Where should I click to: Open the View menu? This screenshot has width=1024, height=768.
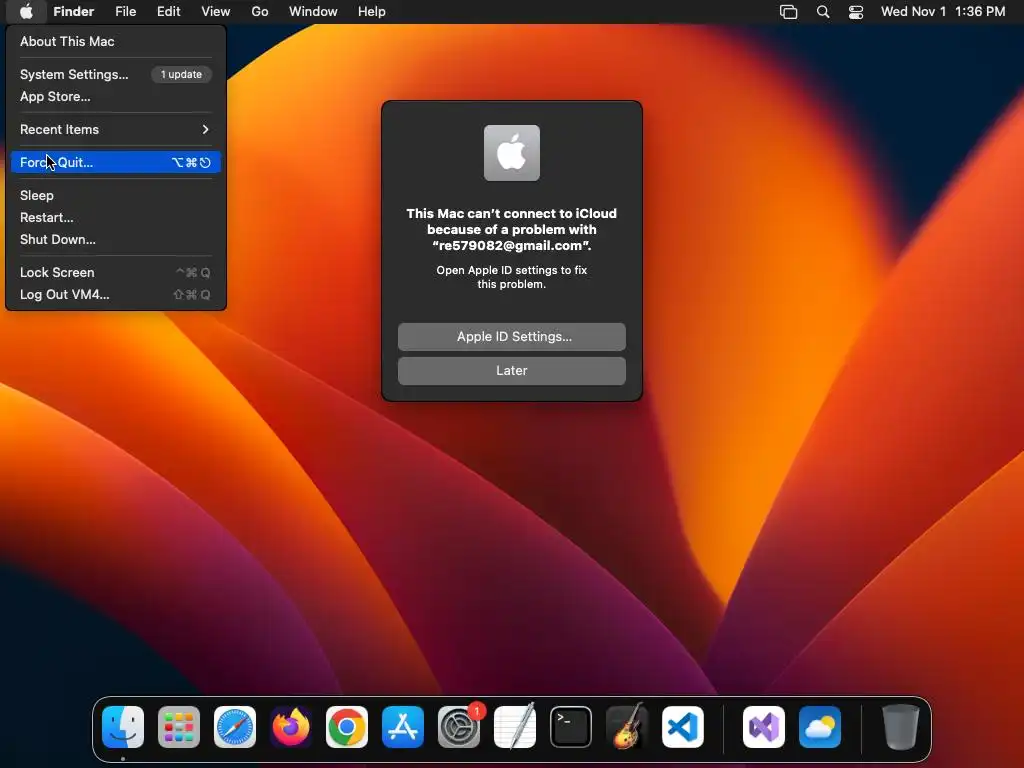pyautogui.click(x=216, y=12)
